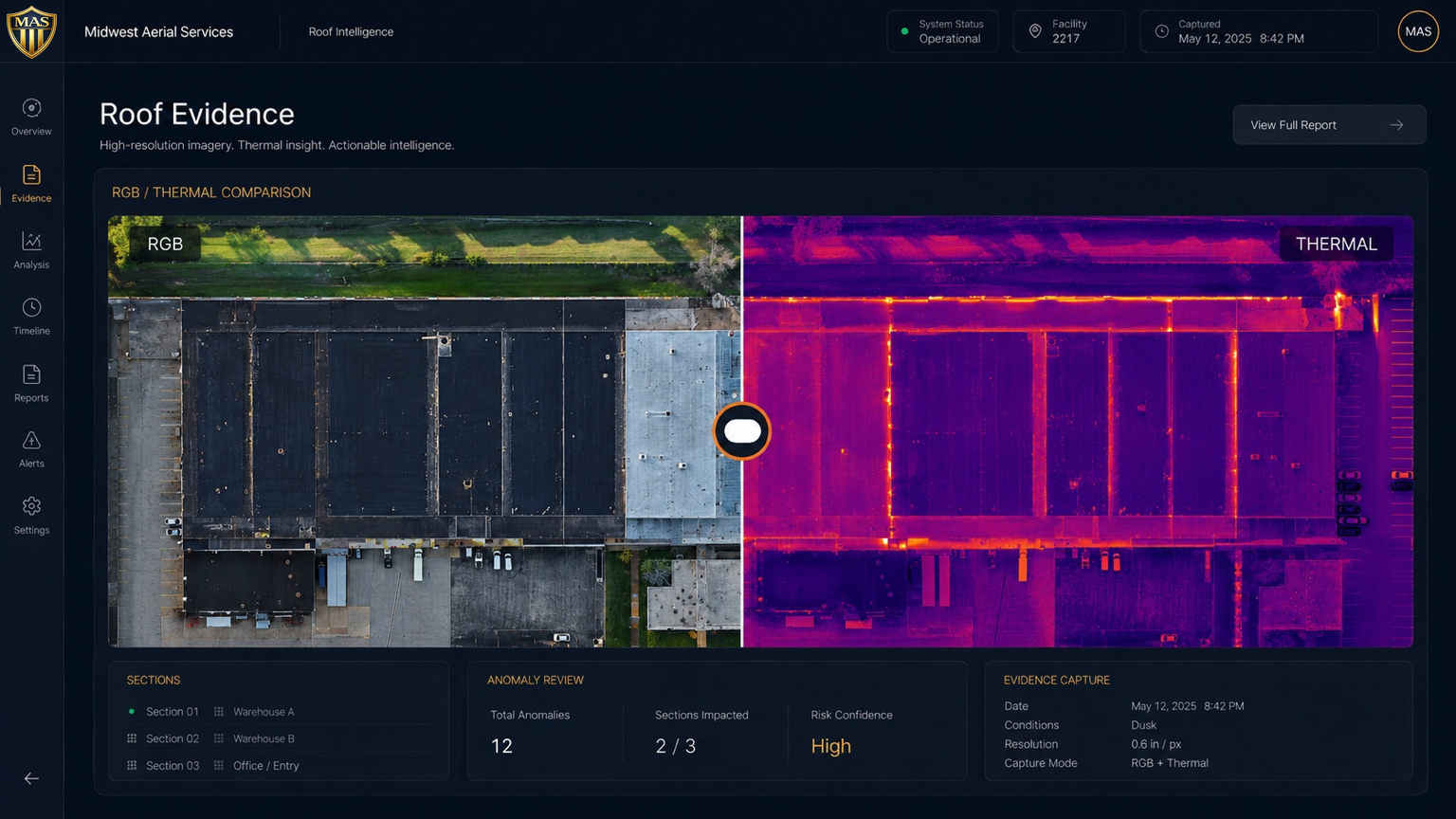Open the Alerts warning icon
Image resolution: width=1456 pixels, height=819 pixels.
(x=31, y=440)
